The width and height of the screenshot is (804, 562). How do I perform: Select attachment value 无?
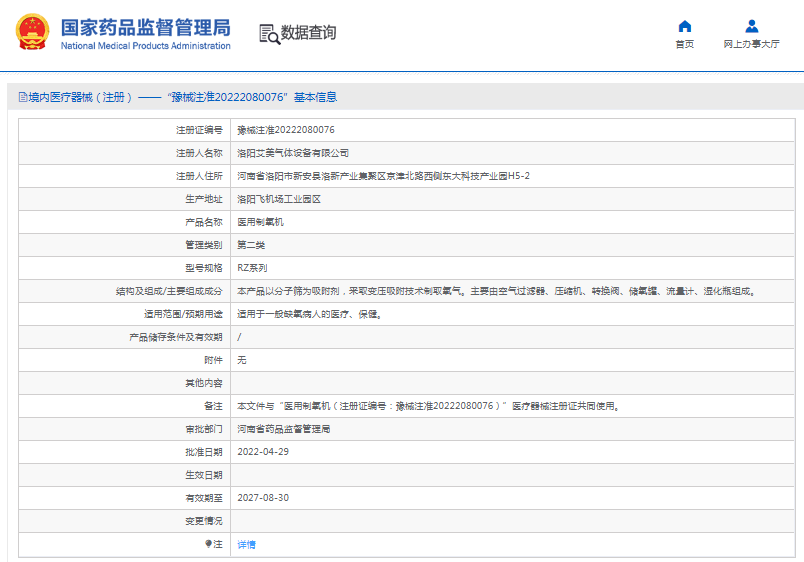coord(242,360)
